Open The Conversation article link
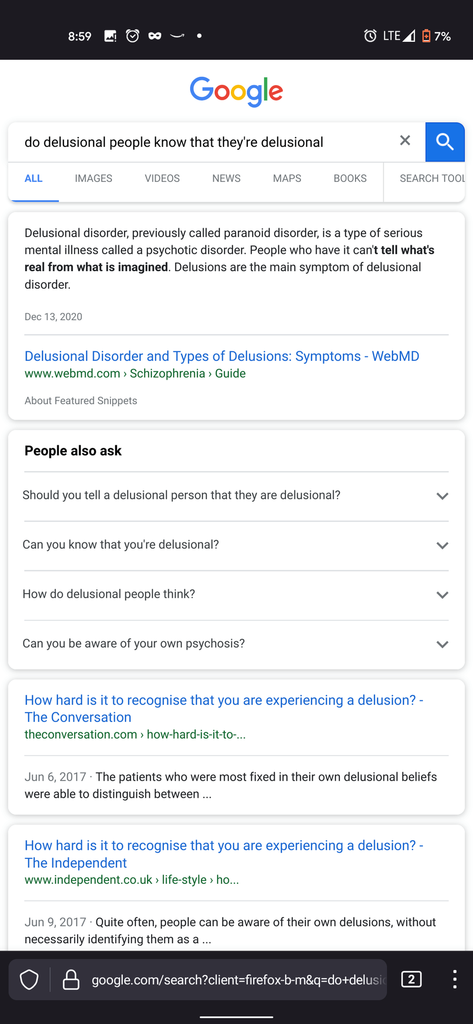Viewport: 473px width, 1024px height. 223,709
